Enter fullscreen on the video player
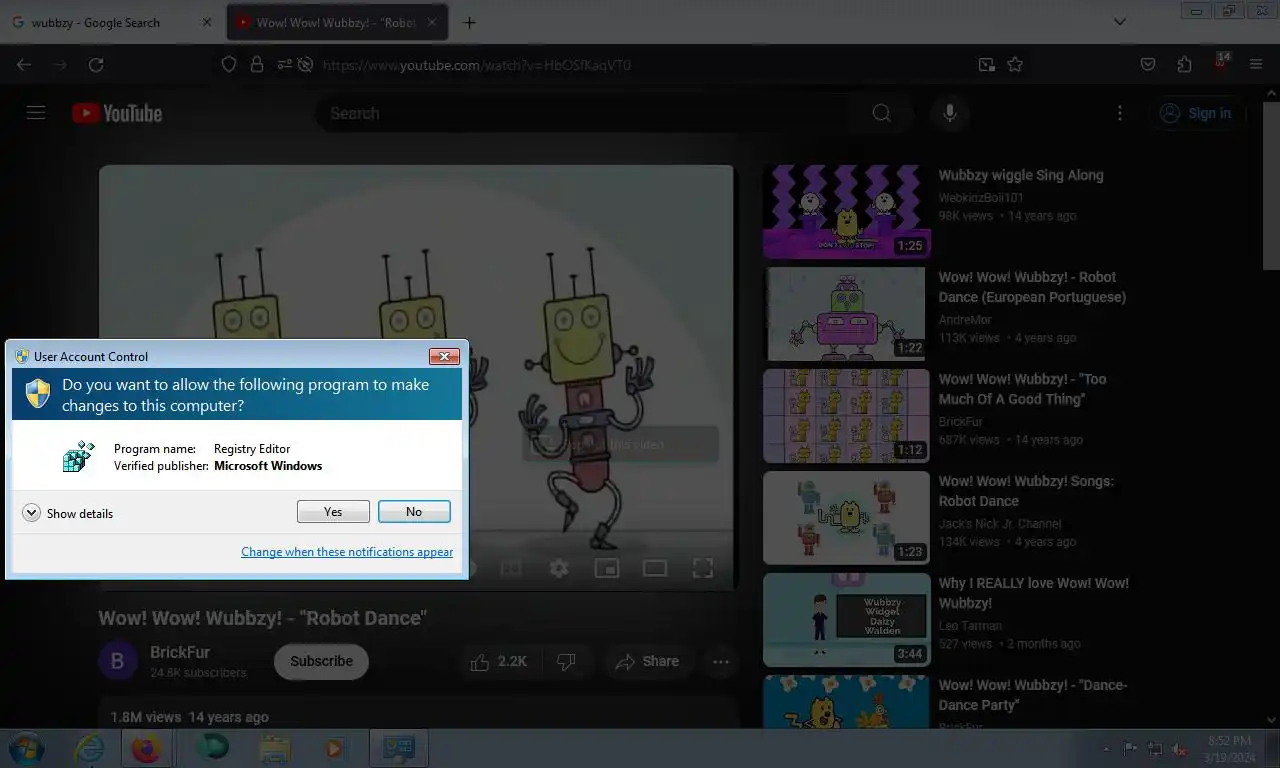This screenshot has height=768, width=1280. pyautogui.click(x=703, y=568)
